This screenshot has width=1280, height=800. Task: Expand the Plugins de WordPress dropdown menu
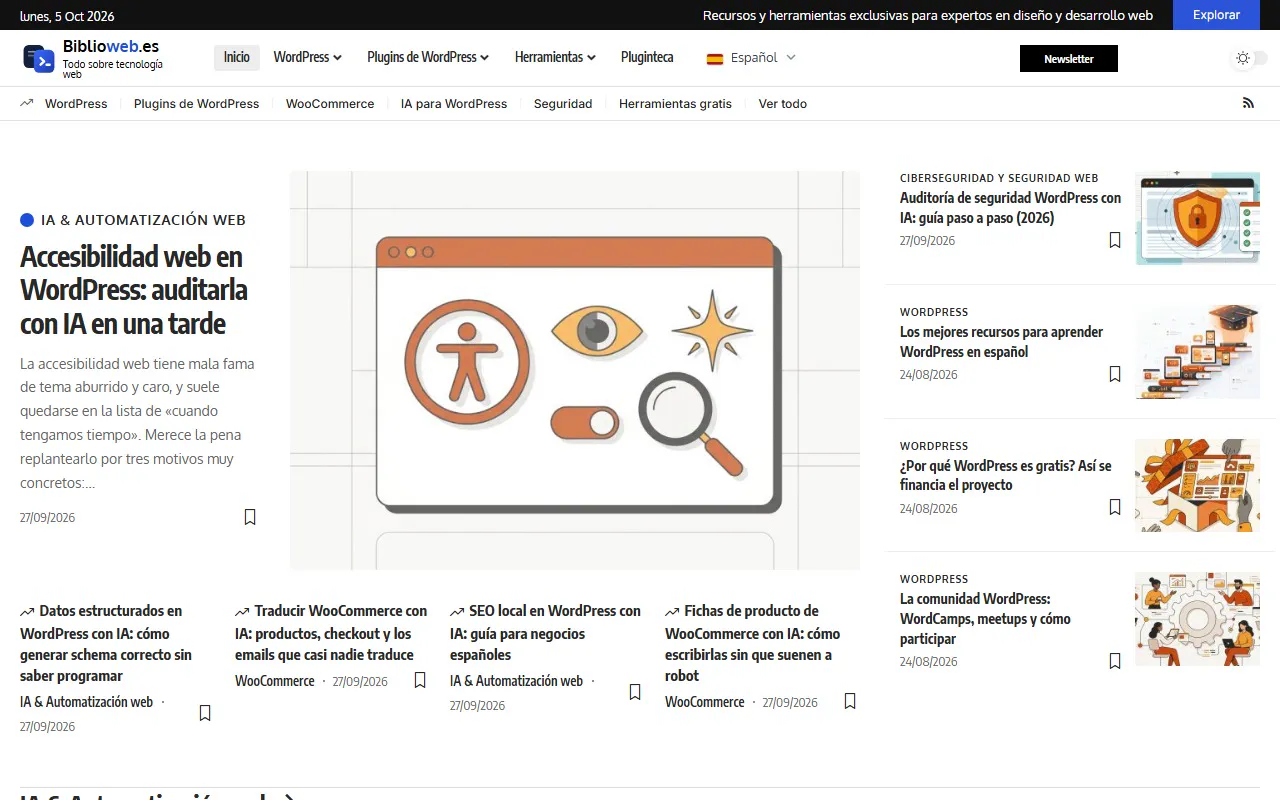tap(428, 57)
